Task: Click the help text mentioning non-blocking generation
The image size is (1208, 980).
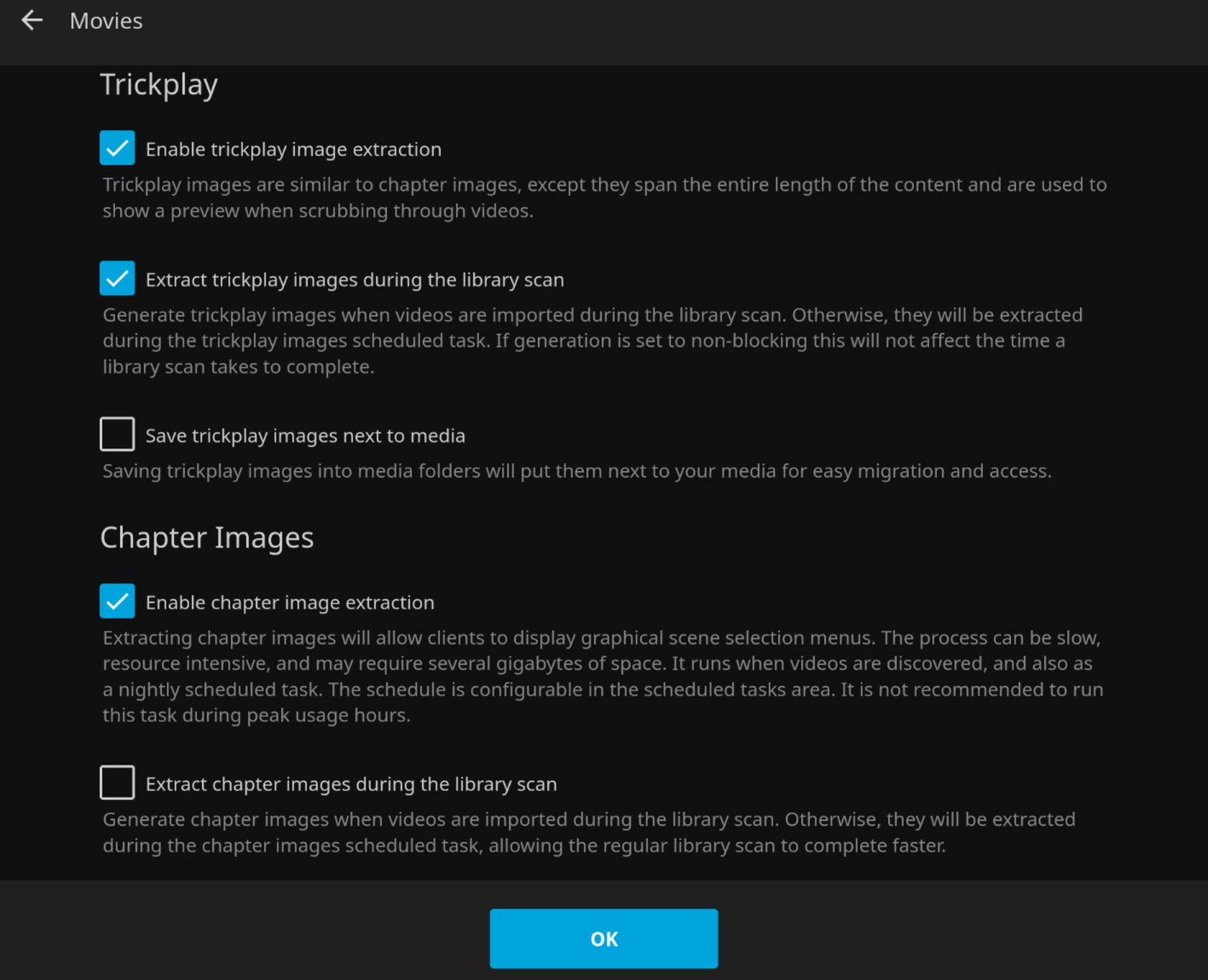Action: [592, 341]
